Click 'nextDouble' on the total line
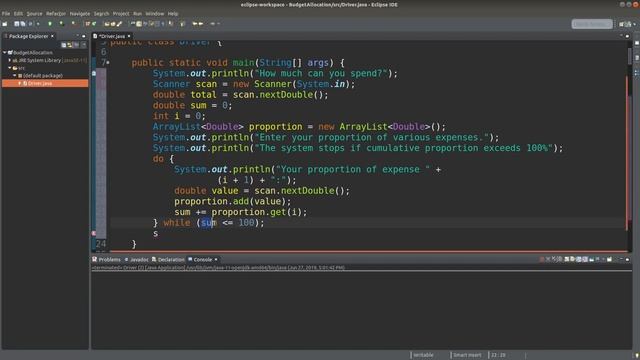This screenshot has height=360, width=640. tap(286, 95)
